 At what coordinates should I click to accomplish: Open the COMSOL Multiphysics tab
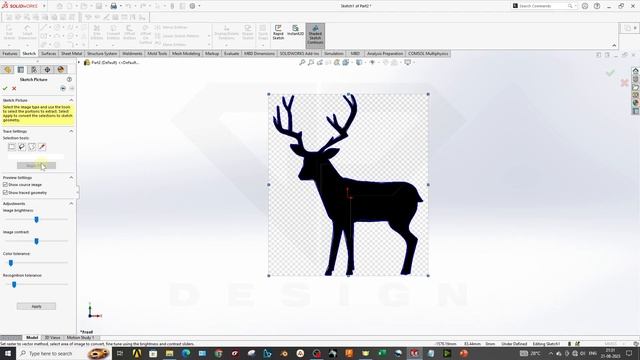click(428, 53)
